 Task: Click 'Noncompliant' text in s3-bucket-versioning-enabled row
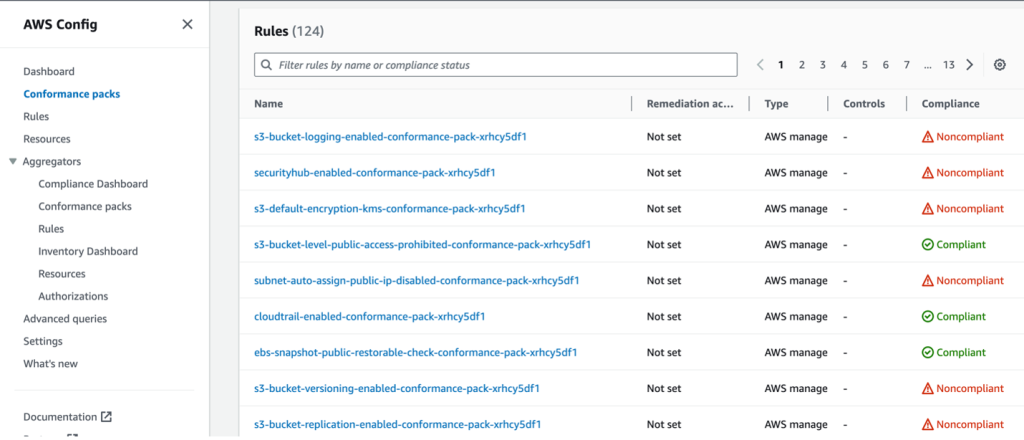pos(970,388)
